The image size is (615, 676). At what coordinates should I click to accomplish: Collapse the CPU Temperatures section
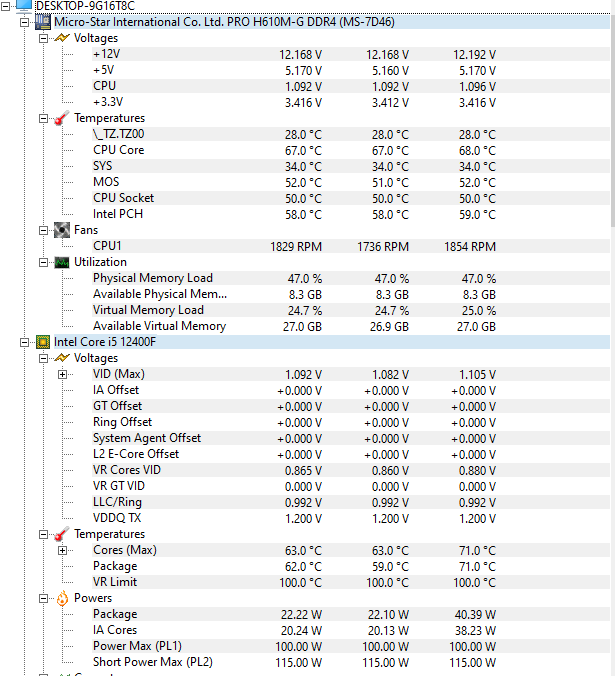44,534
